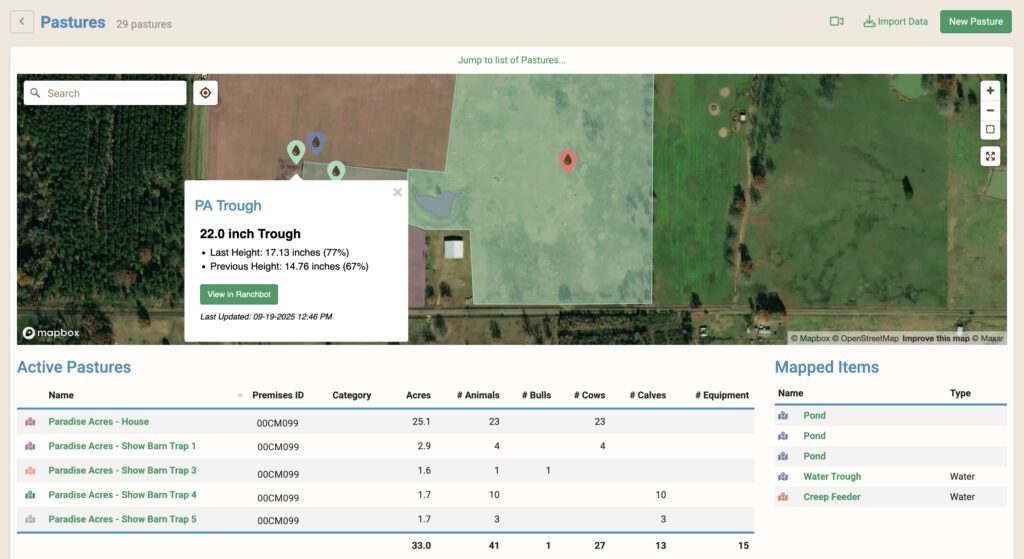
Task: Click the back arrow beside Pastures title
Action: pyautogui.click(x=22, y=22)
